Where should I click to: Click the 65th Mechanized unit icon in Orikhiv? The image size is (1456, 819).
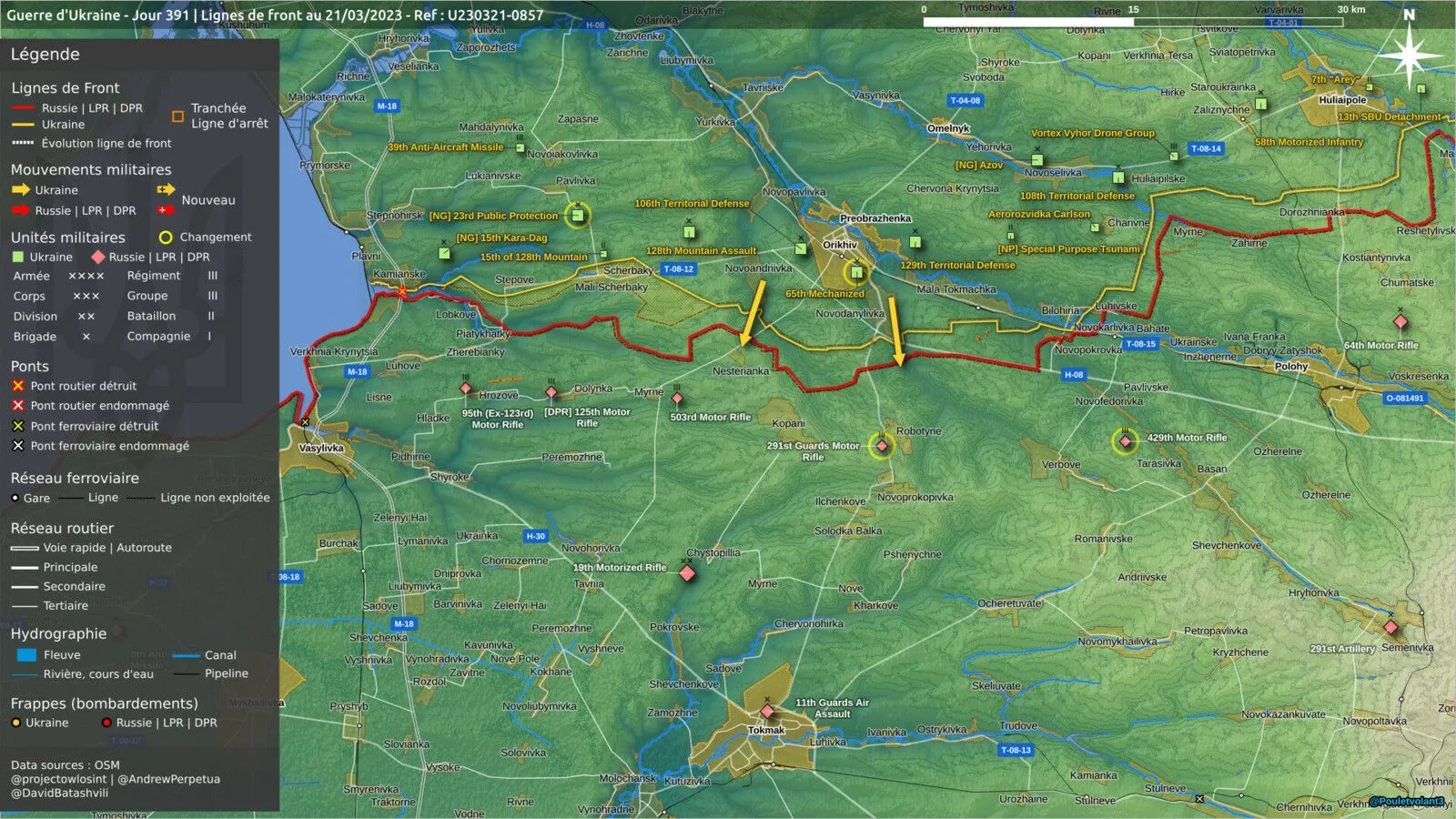click(856, 272)
